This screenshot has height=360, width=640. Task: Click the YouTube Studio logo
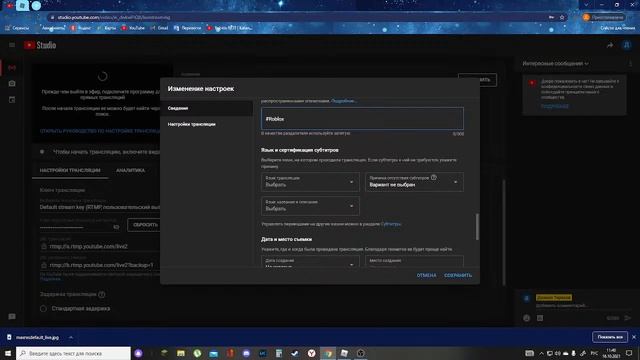(40, 45)
